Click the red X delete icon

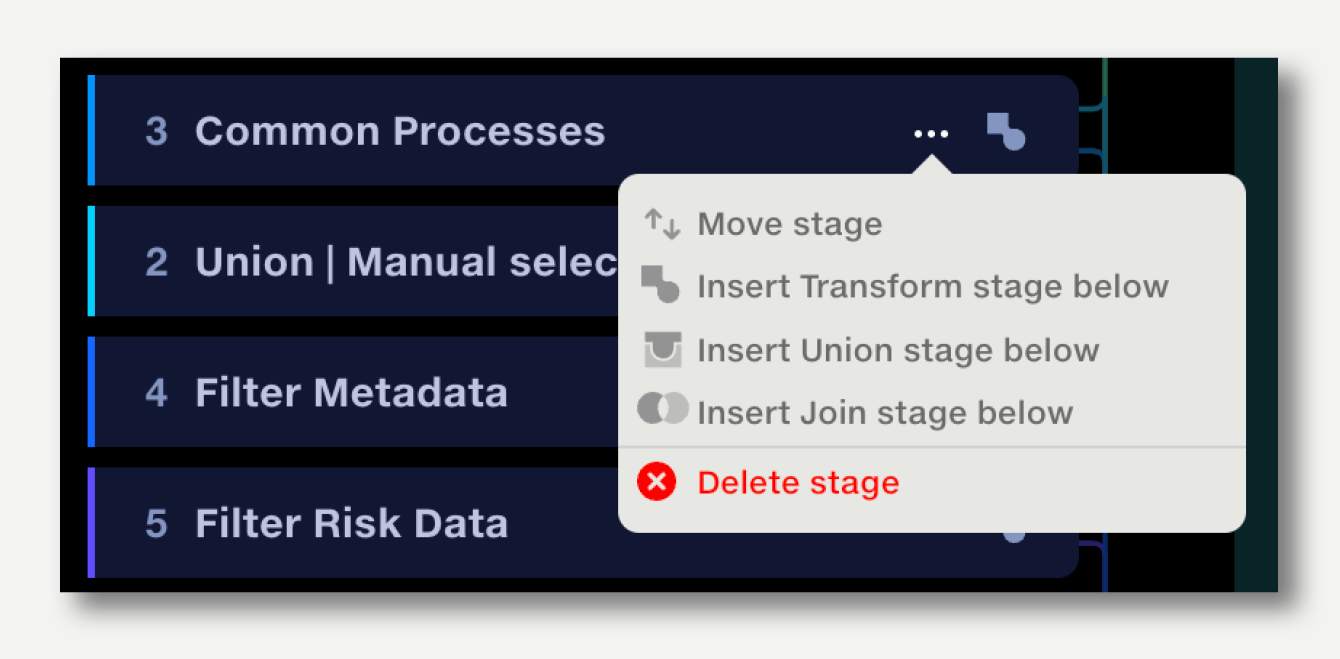coord(657,482)
